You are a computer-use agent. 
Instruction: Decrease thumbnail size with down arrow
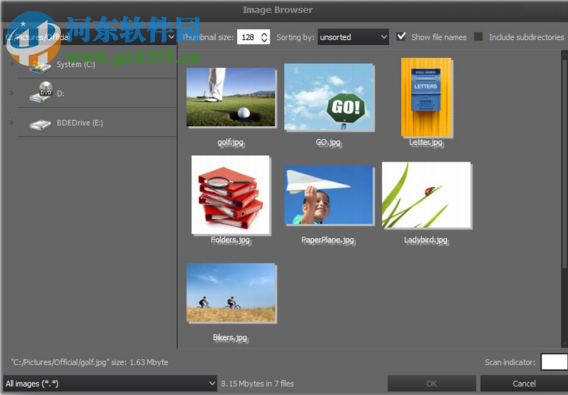pos(264,40)
